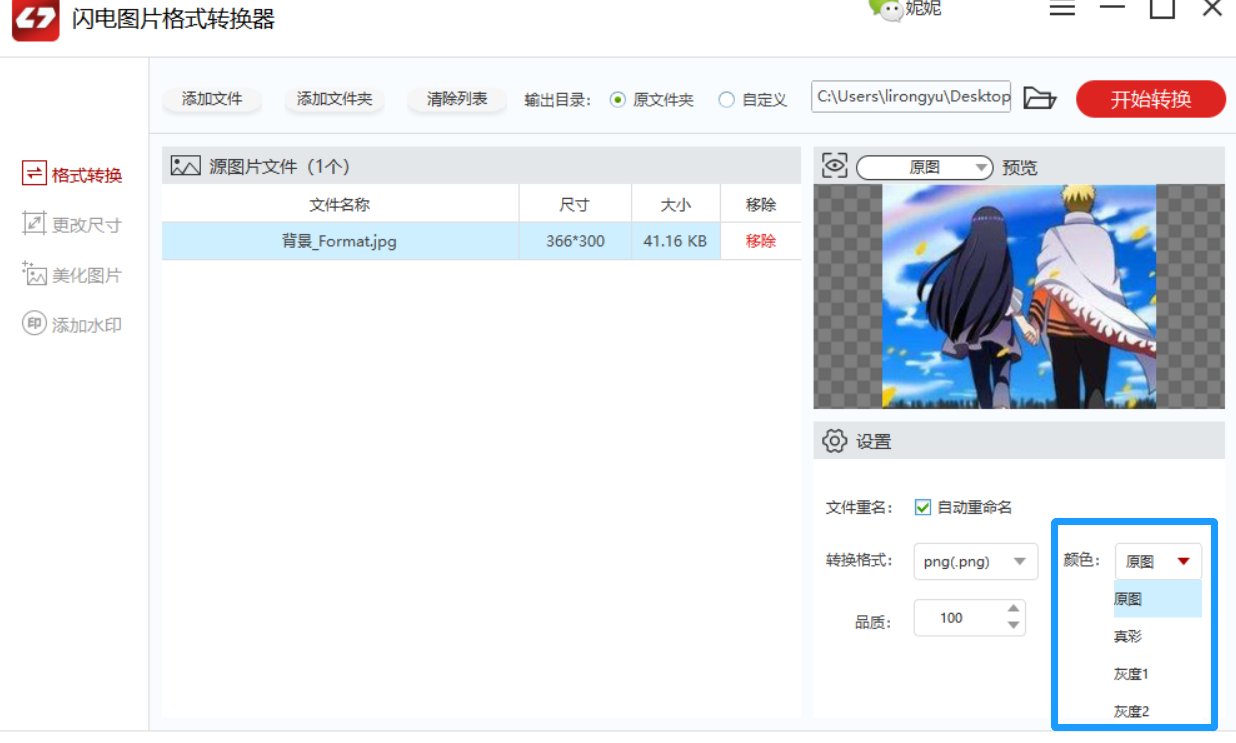
Task: Open the hamburger menu in the title bar
Action: point(1062,9)
